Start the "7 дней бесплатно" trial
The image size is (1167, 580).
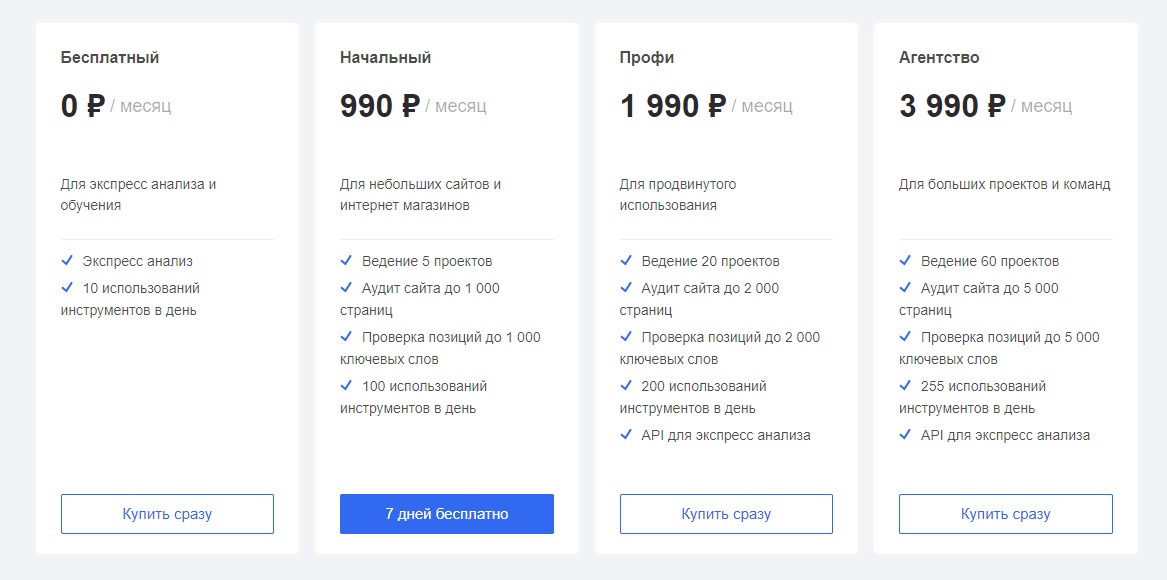click(446, 514)
